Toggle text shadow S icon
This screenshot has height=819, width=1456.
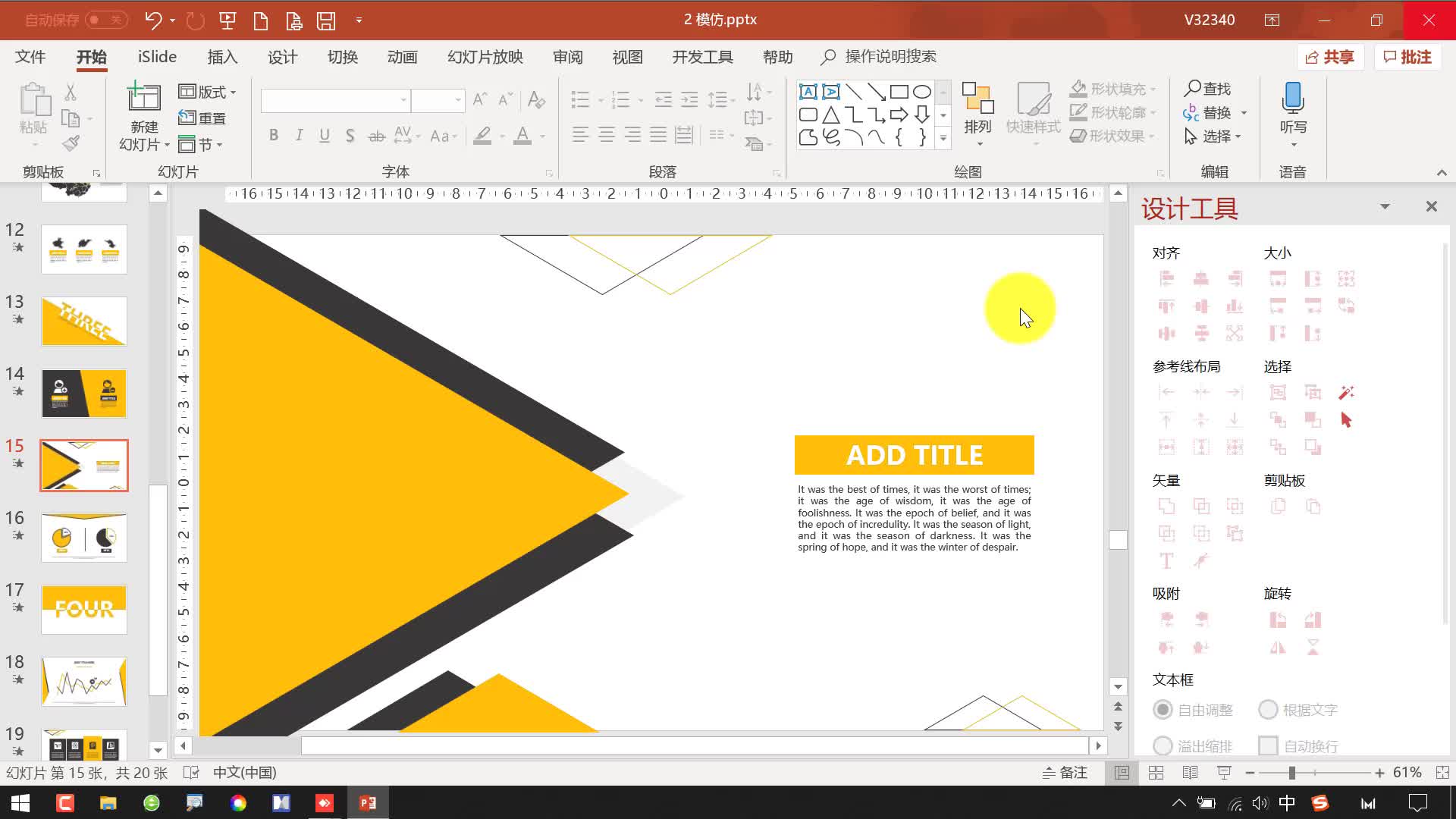pyautogui.click(x=350, y=136)
